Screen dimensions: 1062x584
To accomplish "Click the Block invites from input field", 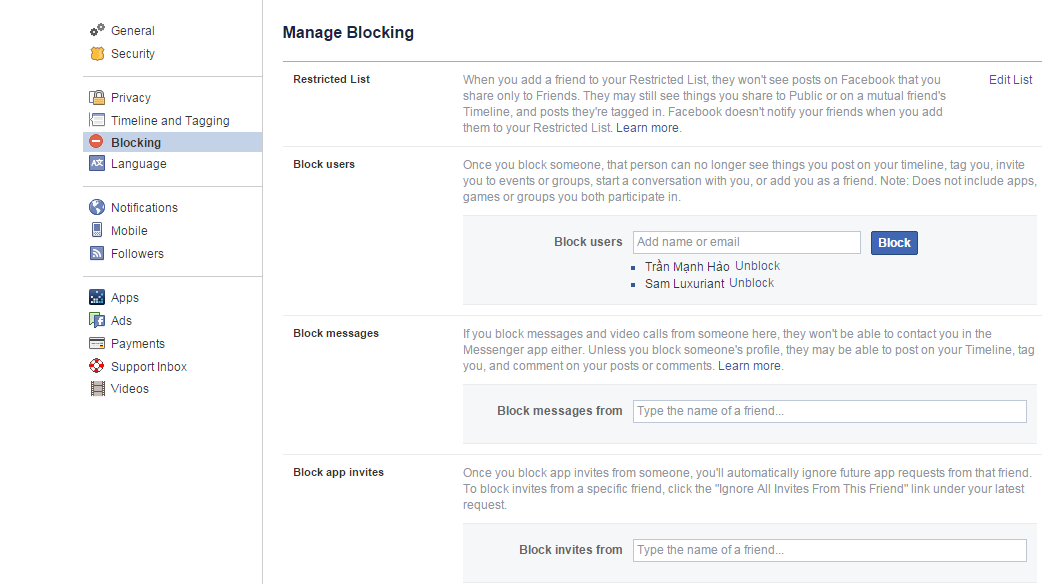I will pos(829,550).
